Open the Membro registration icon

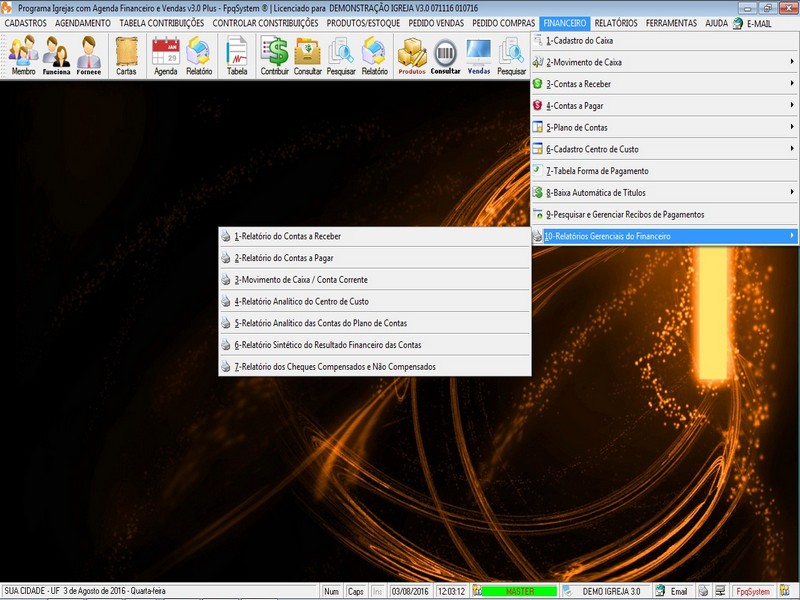click(x=23, y=55)
